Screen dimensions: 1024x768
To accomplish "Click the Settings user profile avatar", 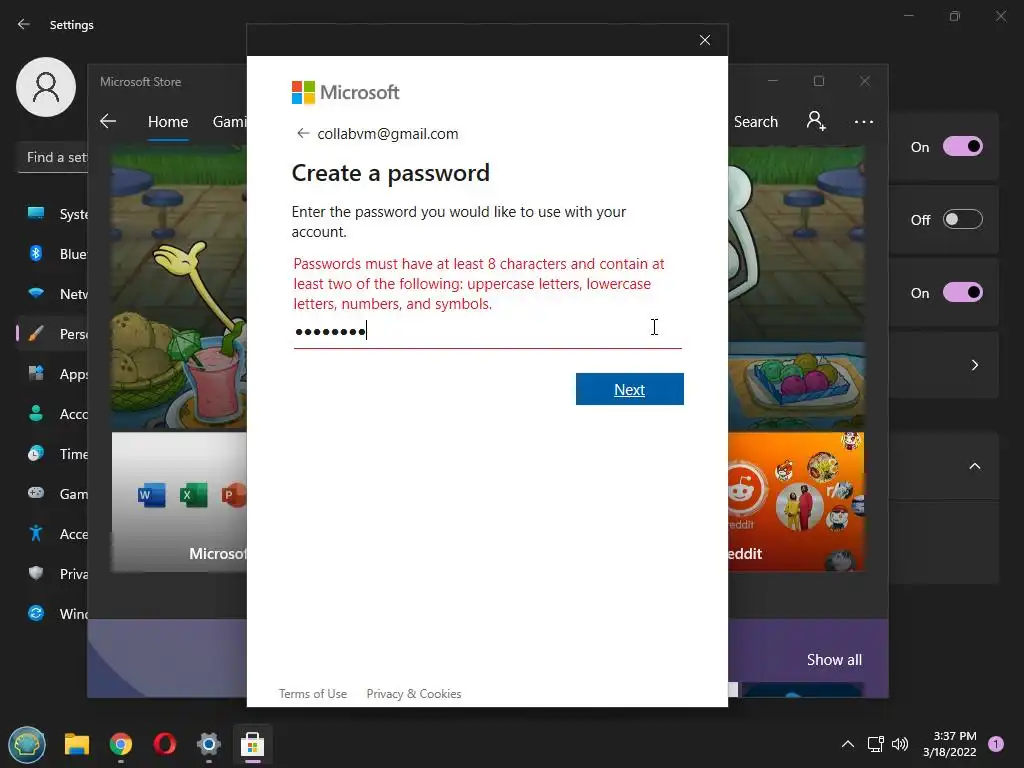I will click(46, 87).
